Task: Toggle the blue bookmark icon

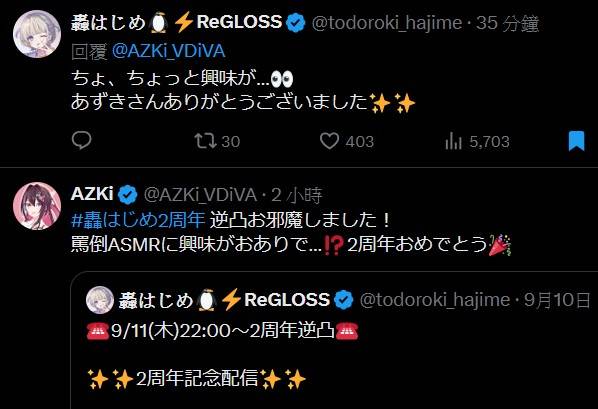Action: coord(577,141)
